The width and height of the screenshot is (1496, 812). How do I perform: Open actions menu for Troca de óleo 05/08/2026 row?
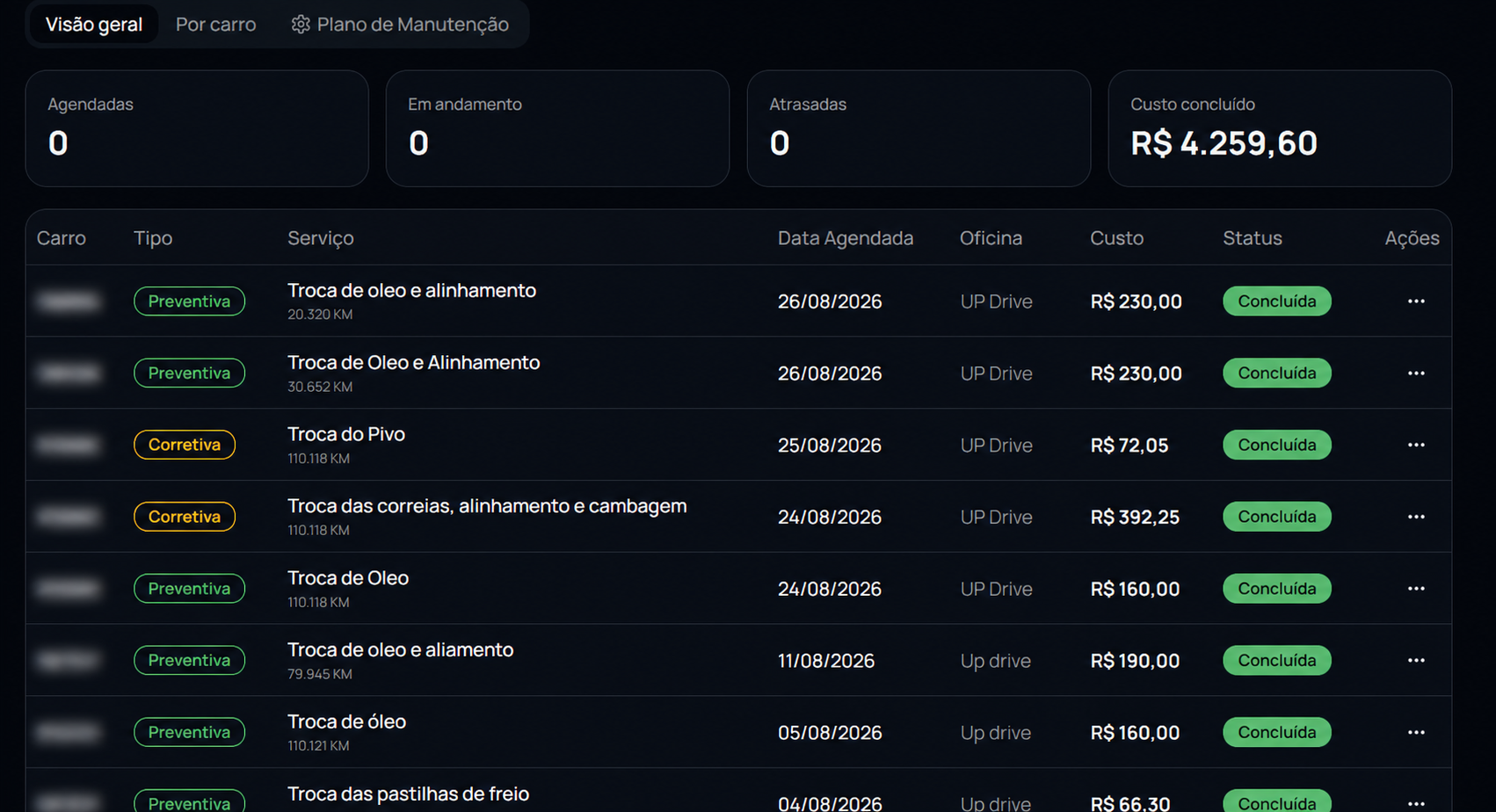(x=1415, y=732)
